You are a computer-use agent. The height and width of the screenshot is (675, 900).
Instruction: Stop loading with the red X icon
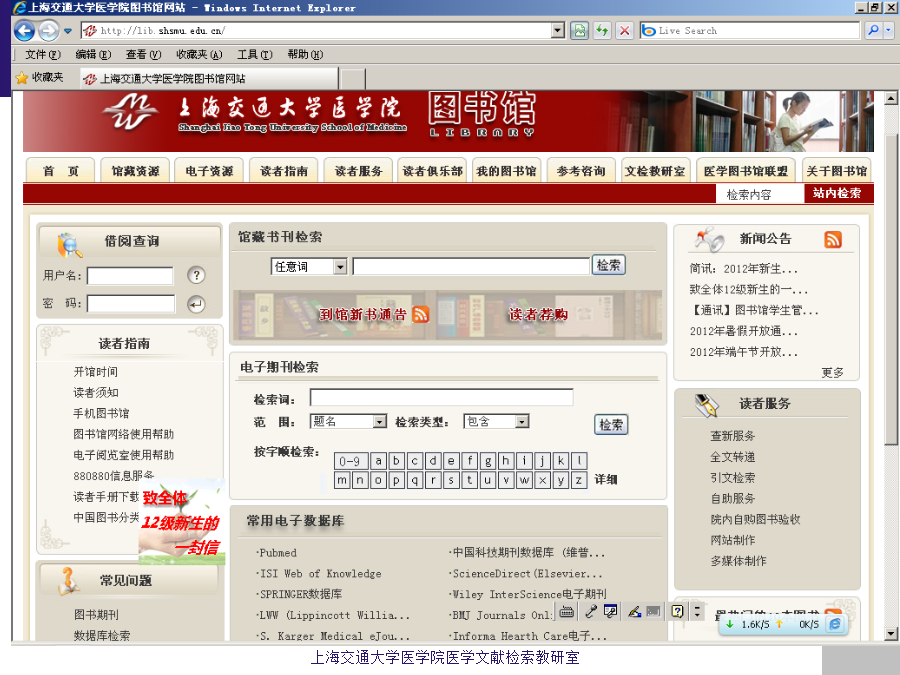(x=624, y=30)
